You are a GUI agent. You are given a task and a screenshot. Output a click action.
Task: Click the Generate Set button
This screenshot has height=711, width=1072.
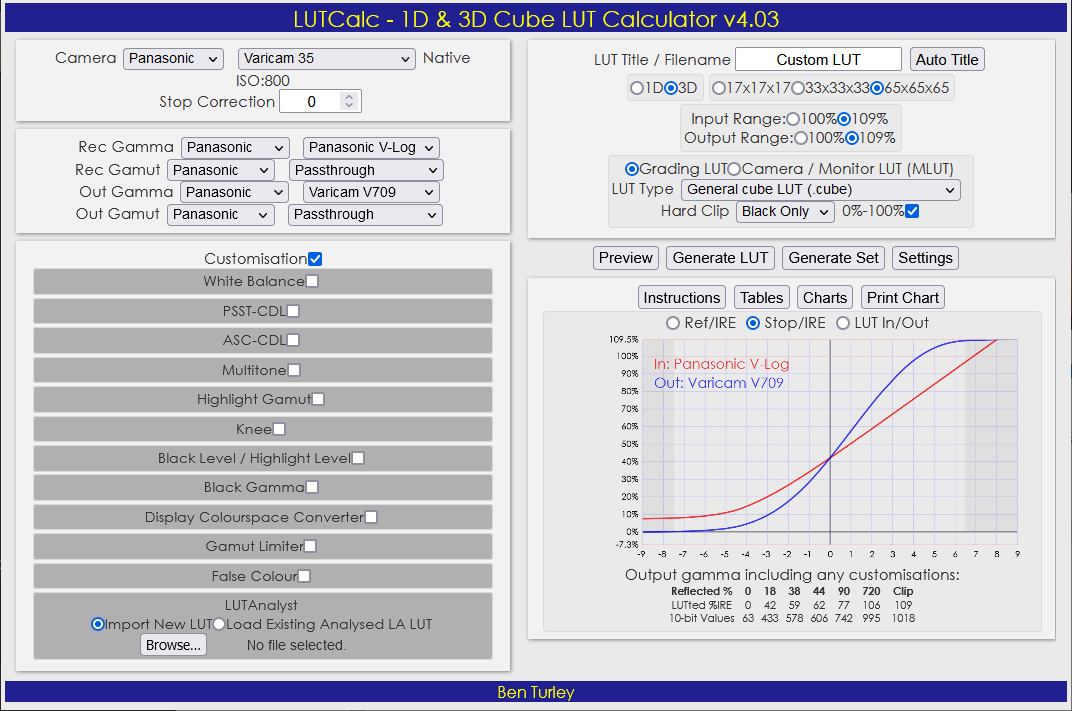[833, 258]
